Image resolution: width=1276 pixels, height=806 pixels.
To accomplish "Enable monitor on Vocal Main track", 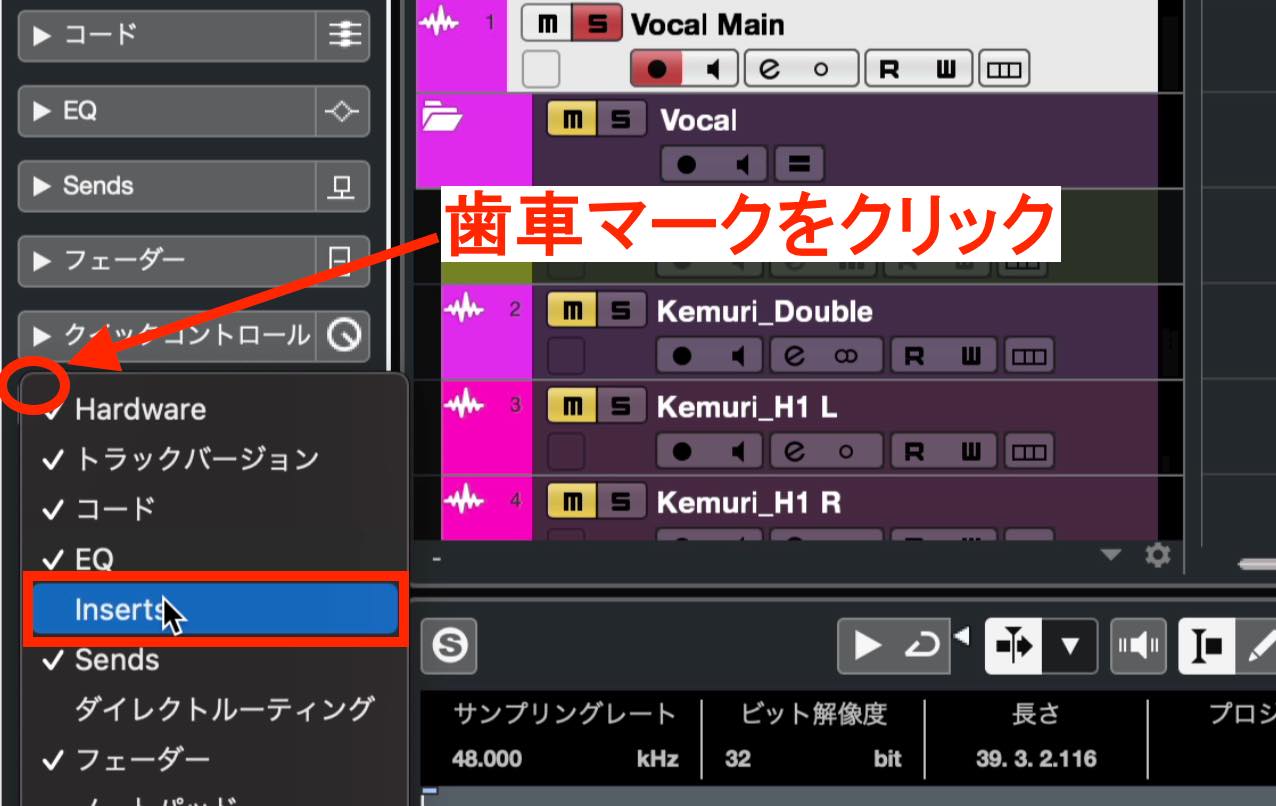I will (713, 70).
